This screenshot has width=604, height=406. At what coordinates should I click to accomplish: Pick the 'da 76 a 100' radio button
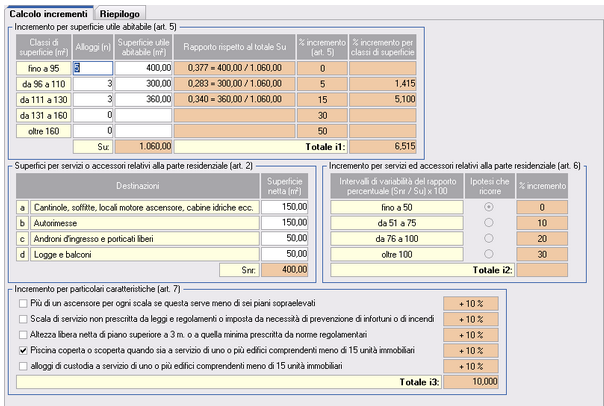coord(489,238)
